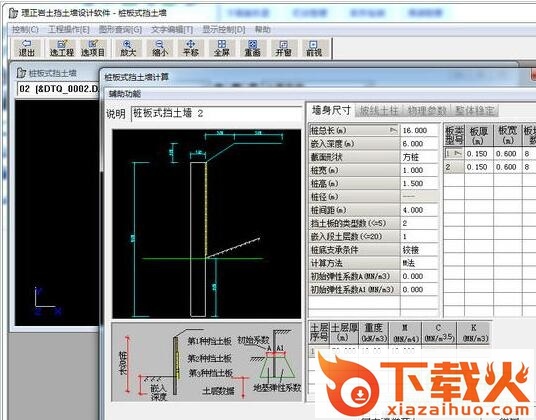536x420 pixels.
Task: Activate the 平移 pan tool
Action: click(x=190, y=48)
